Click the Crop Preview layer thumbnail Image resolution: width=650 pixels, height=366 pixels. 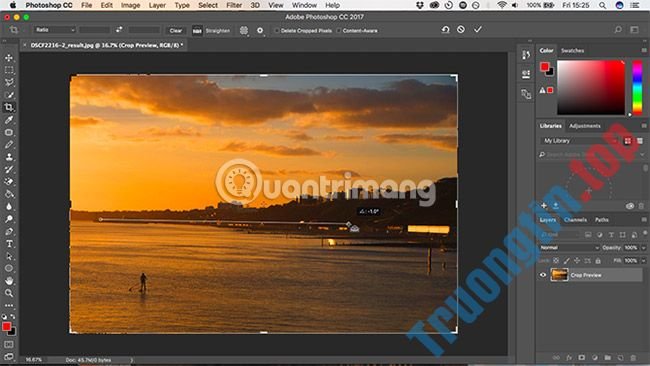[x=559, y=275]
